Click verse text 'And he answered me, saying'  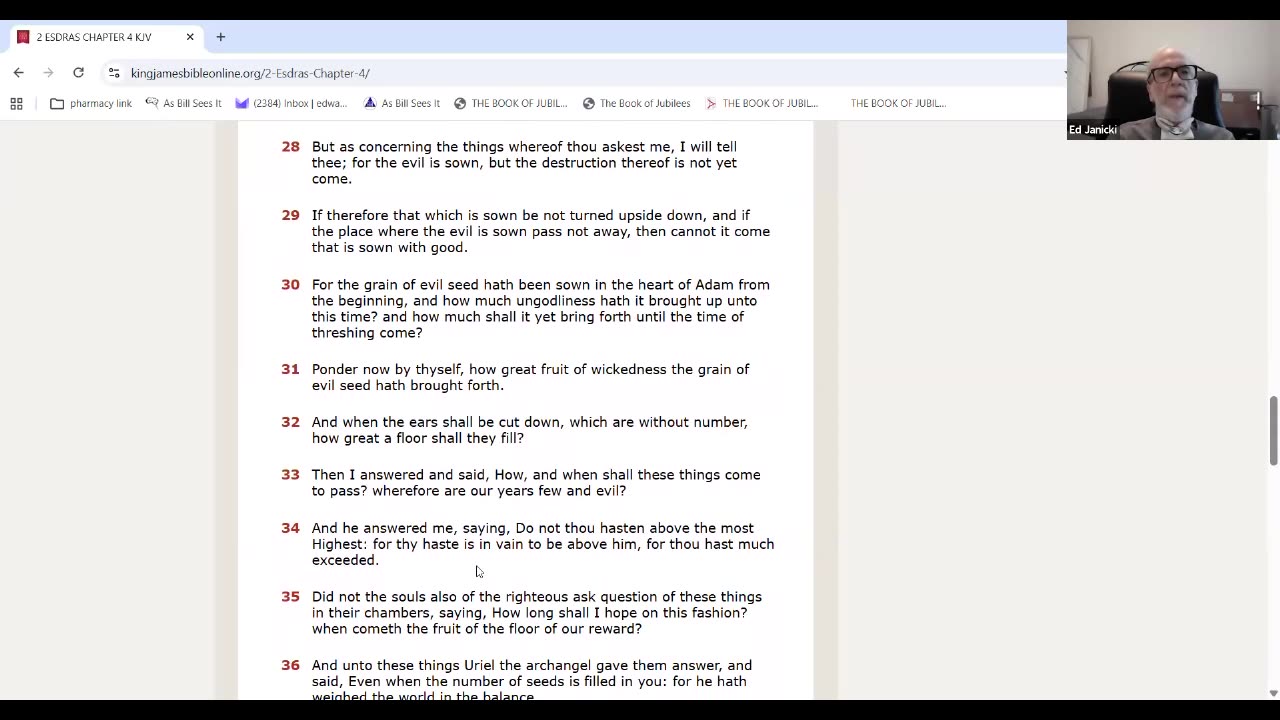coord(543,544)
